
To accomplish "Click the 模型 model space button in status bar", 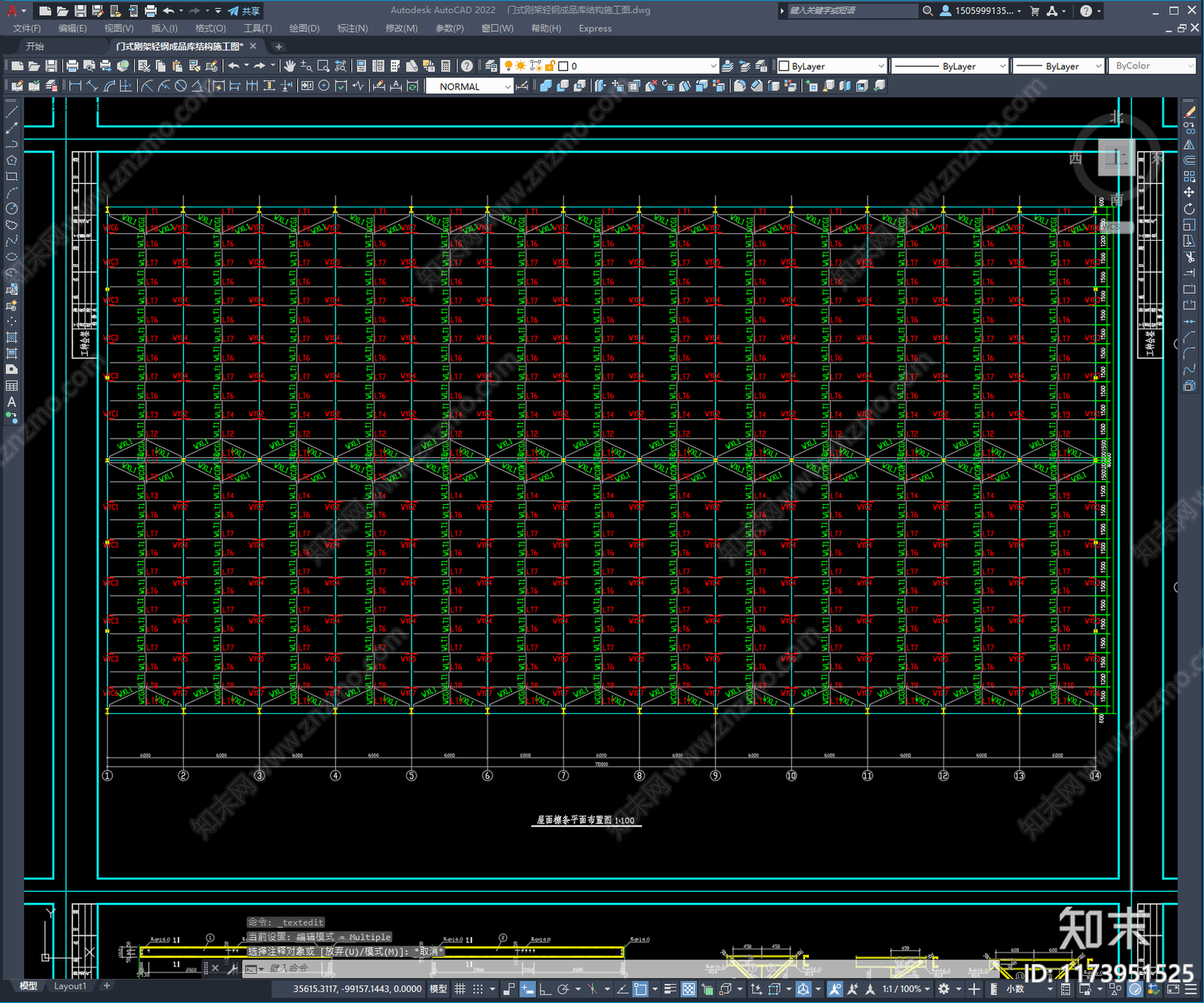I will 438,989.
